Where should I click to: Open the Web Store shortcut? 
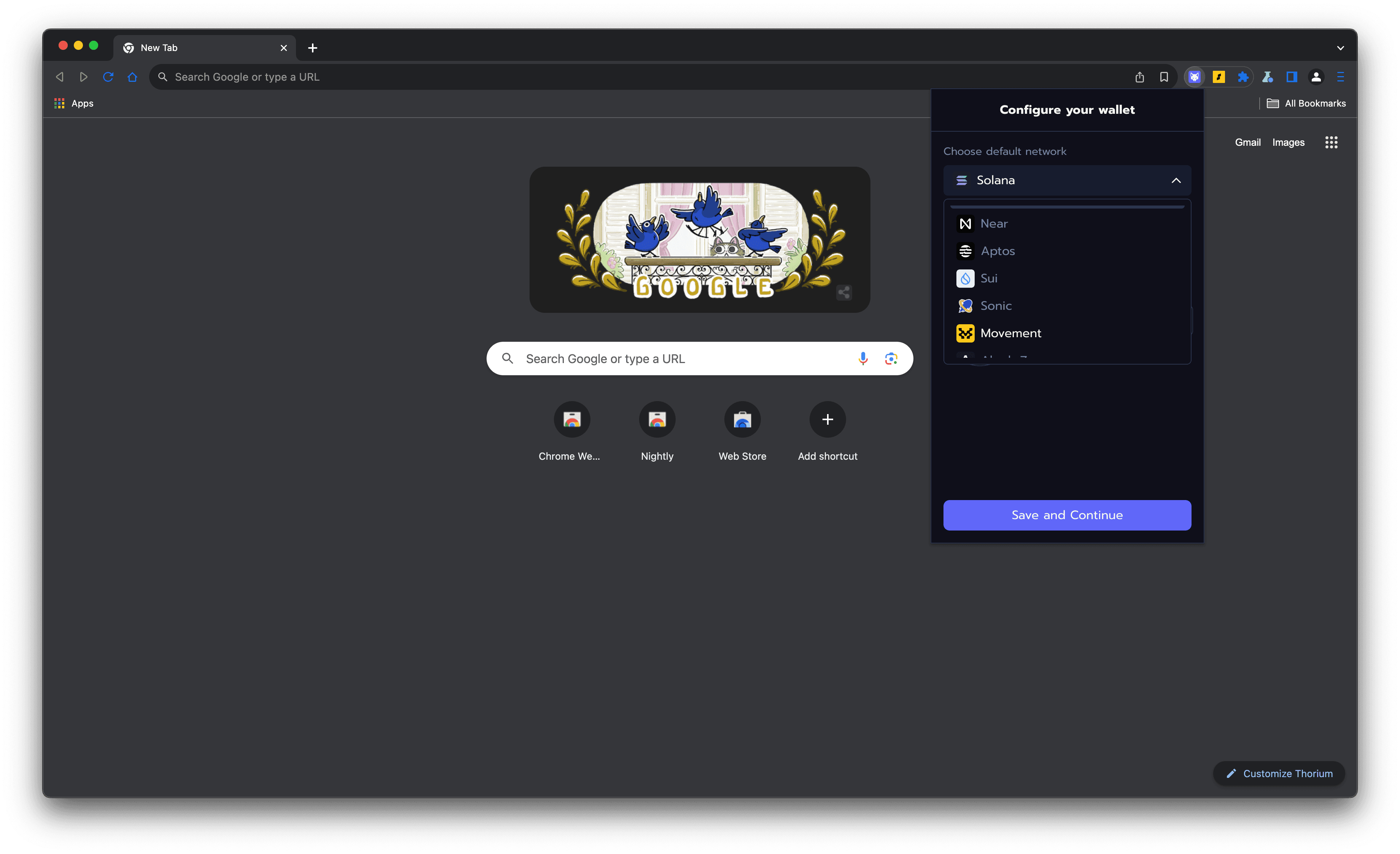[x=743, y=432]
